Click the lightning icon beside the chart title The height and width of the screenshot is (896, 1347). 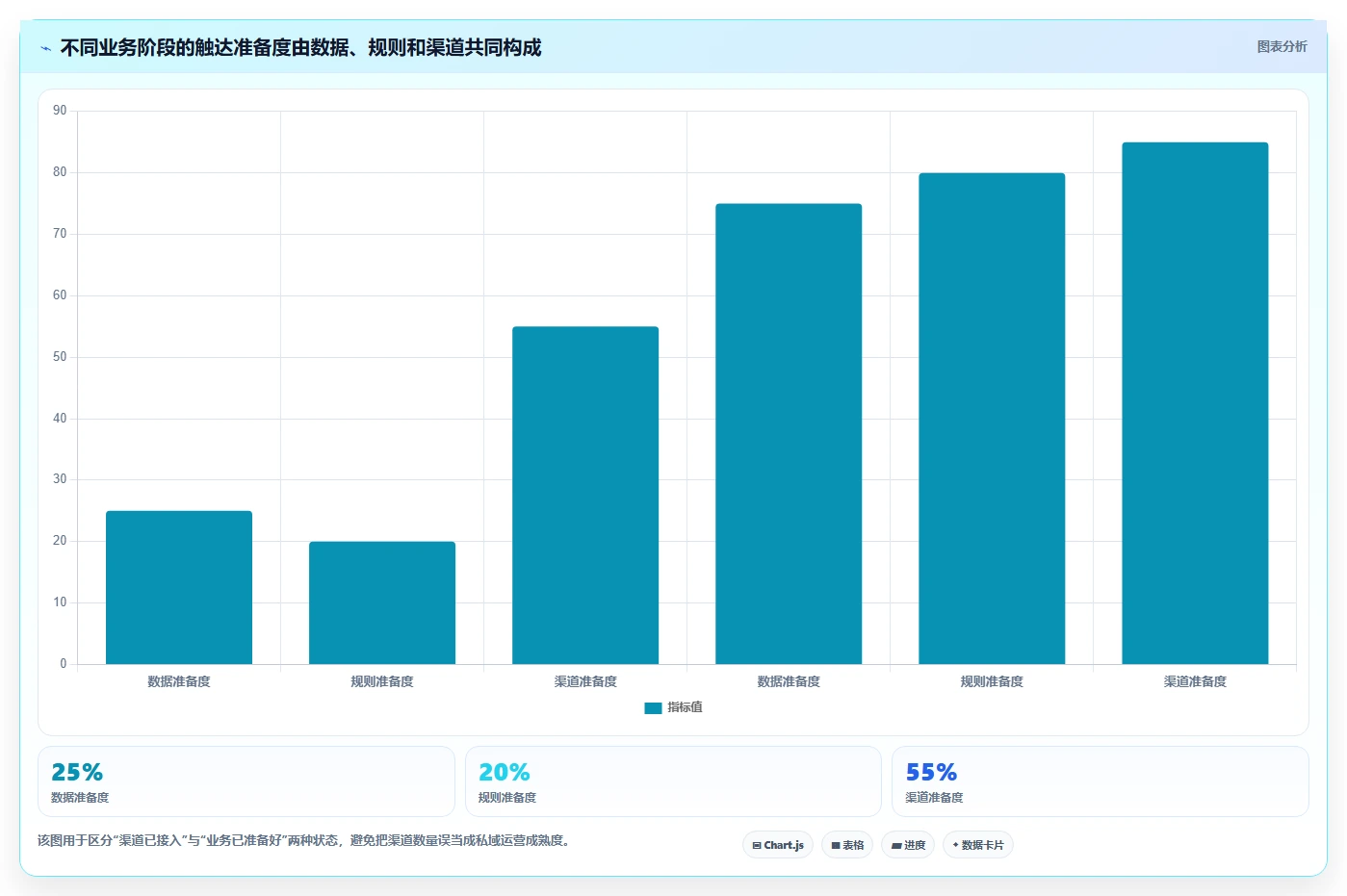click(45, 48)
